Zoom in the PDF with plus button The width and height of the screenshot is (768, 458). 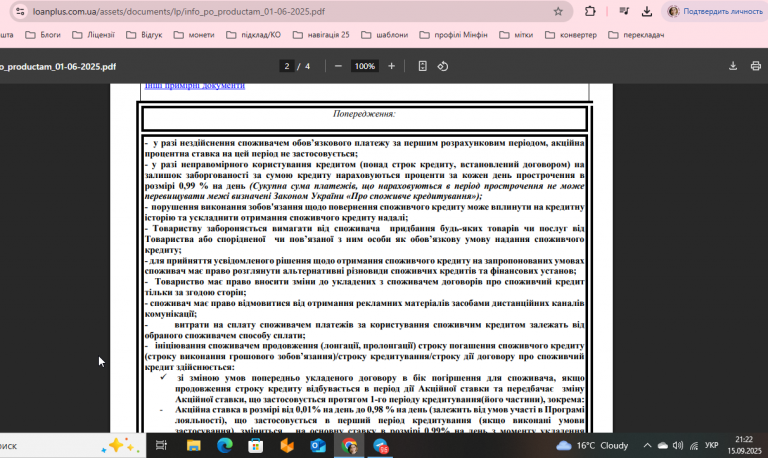click(391, 66)
